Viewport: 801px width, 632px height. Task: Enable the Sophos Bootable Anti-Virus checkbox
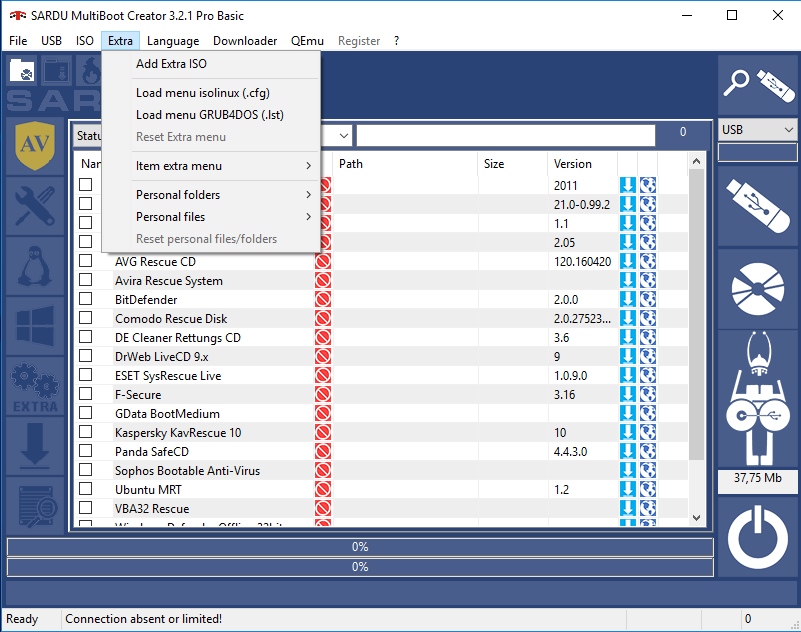[x=85, y=470]
